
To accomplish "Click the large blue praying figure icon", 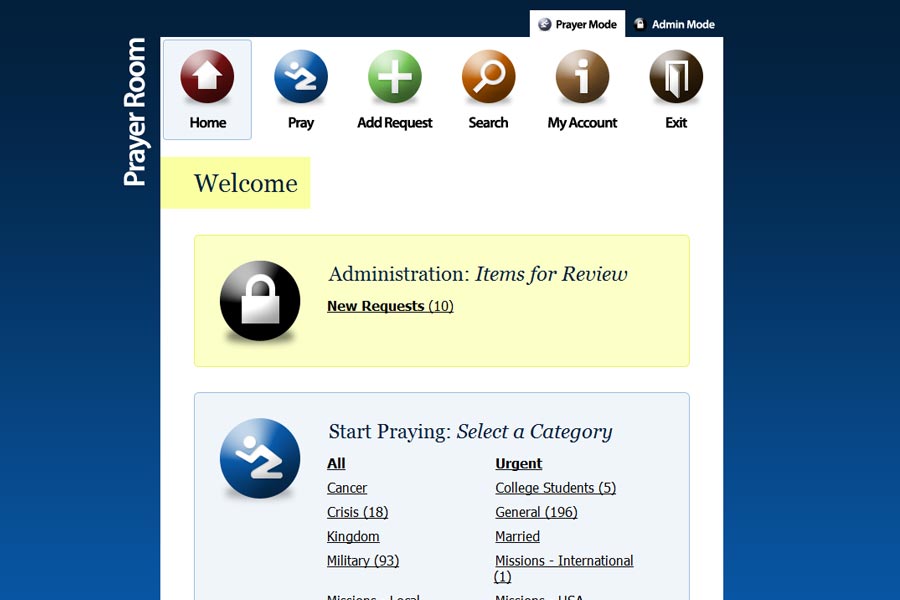I will pyautogui.click(x=260, y=458).
